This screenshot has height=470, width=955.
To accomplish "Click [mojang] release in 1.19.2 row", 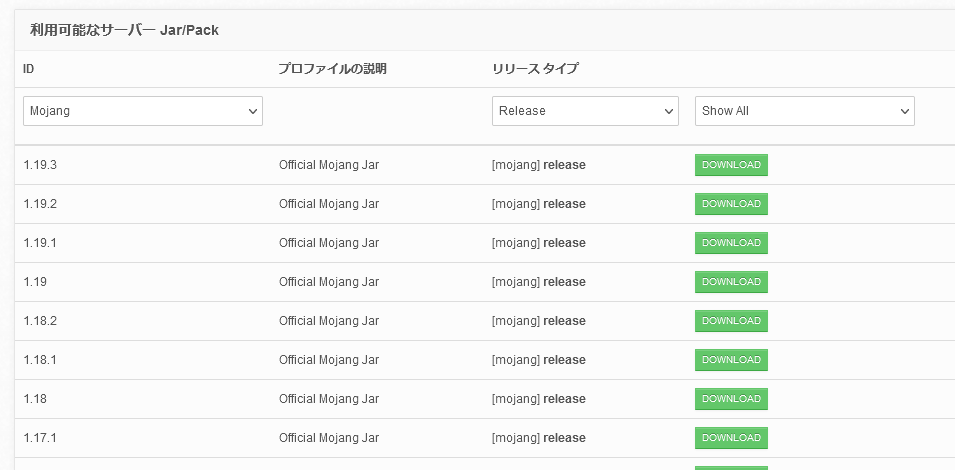I will tap(538, 204).
